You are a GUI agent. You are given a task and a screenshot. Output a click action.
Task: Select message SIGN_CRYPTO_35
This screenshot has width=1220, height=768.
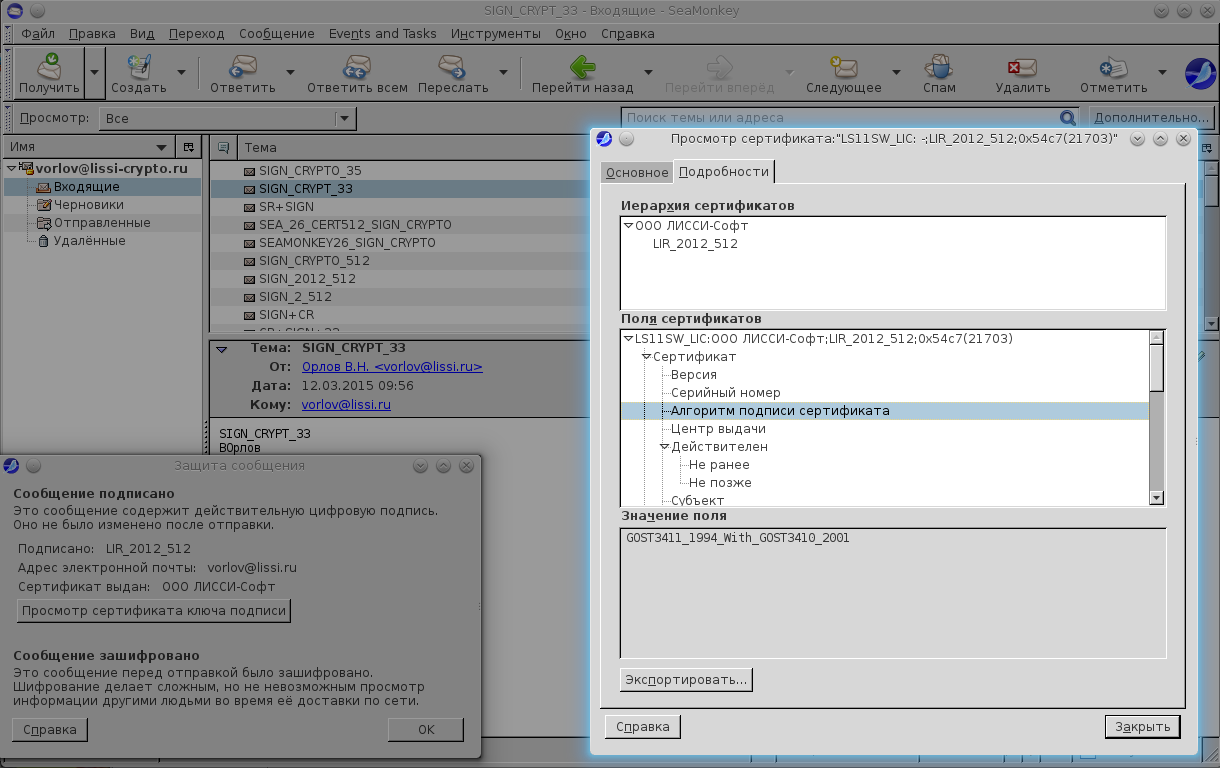(x=310, y=171)
